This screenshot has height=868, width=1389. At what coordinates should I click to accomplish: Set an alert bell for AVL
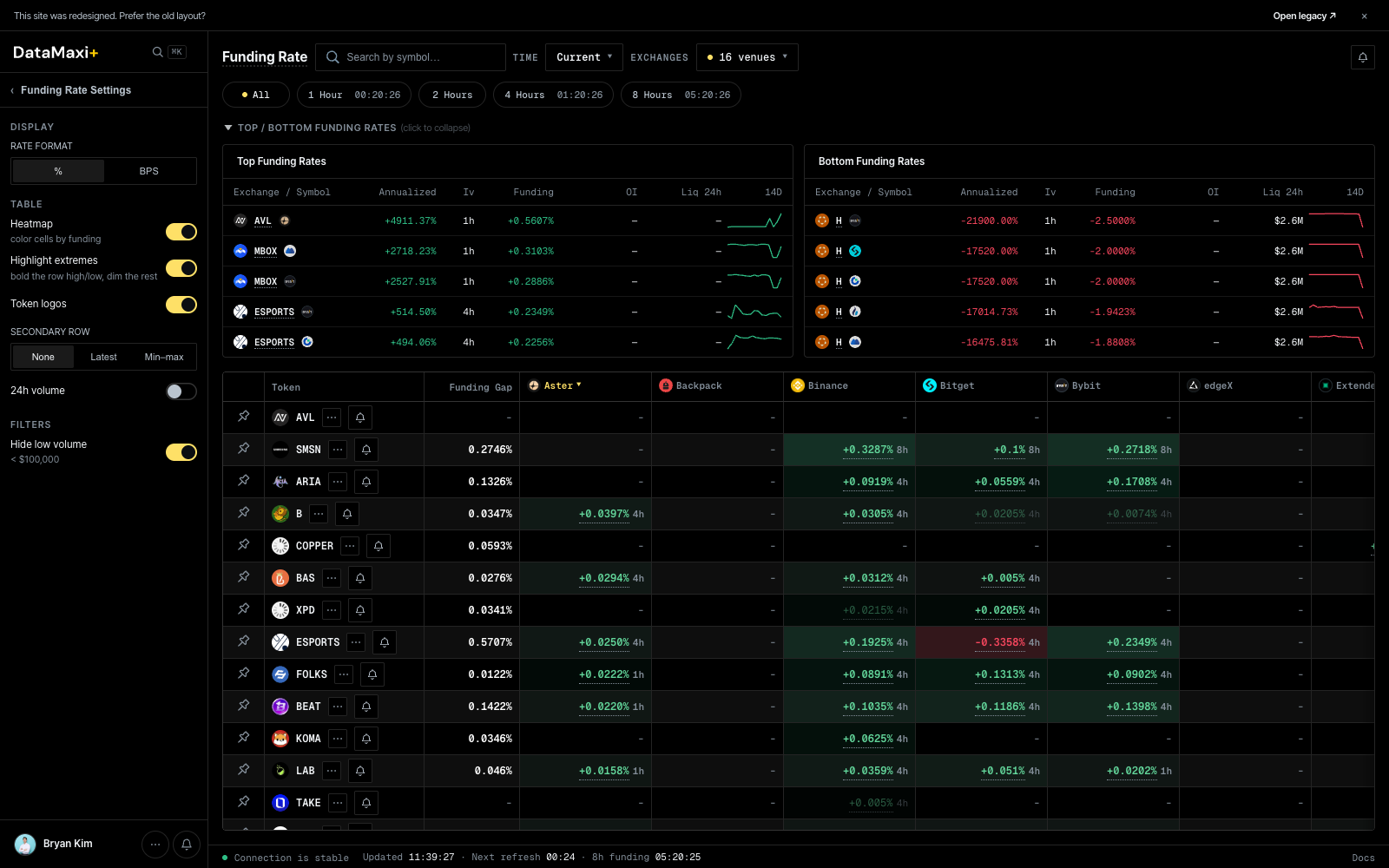click(x=360, y=418)
